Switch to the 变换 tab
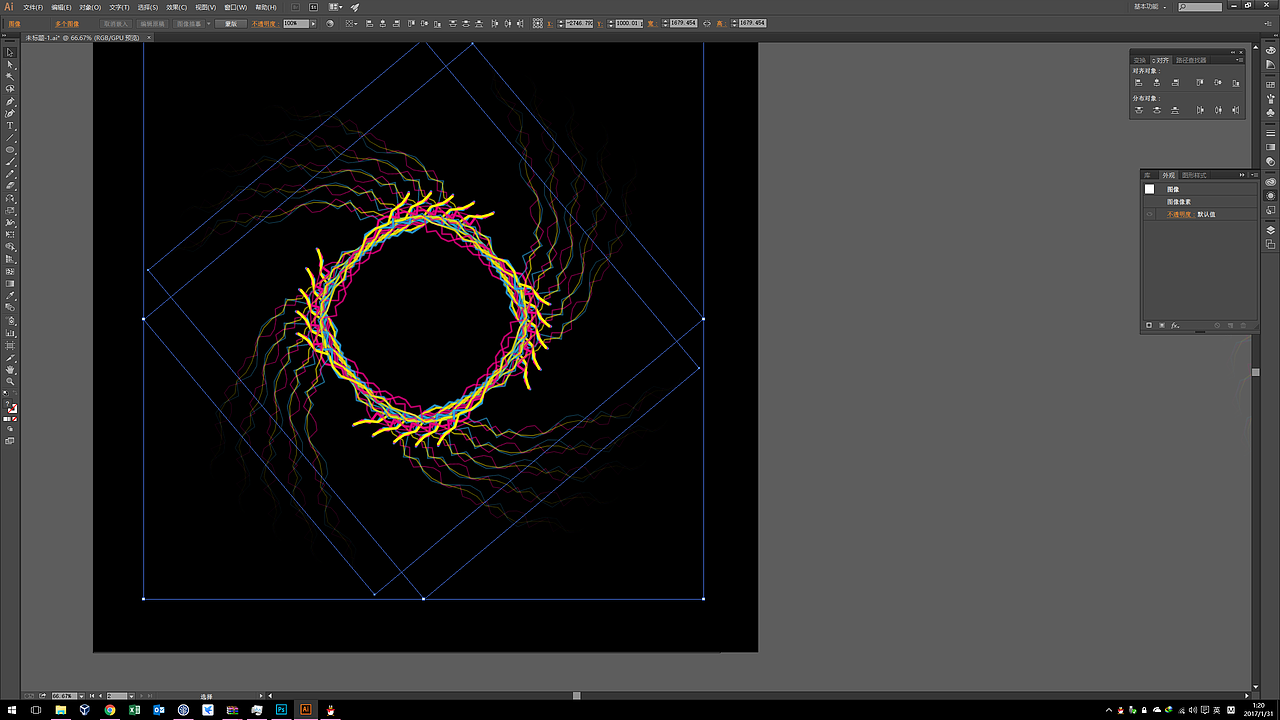The width and height of the screenshot is (1280, 720). (1139, 60)
